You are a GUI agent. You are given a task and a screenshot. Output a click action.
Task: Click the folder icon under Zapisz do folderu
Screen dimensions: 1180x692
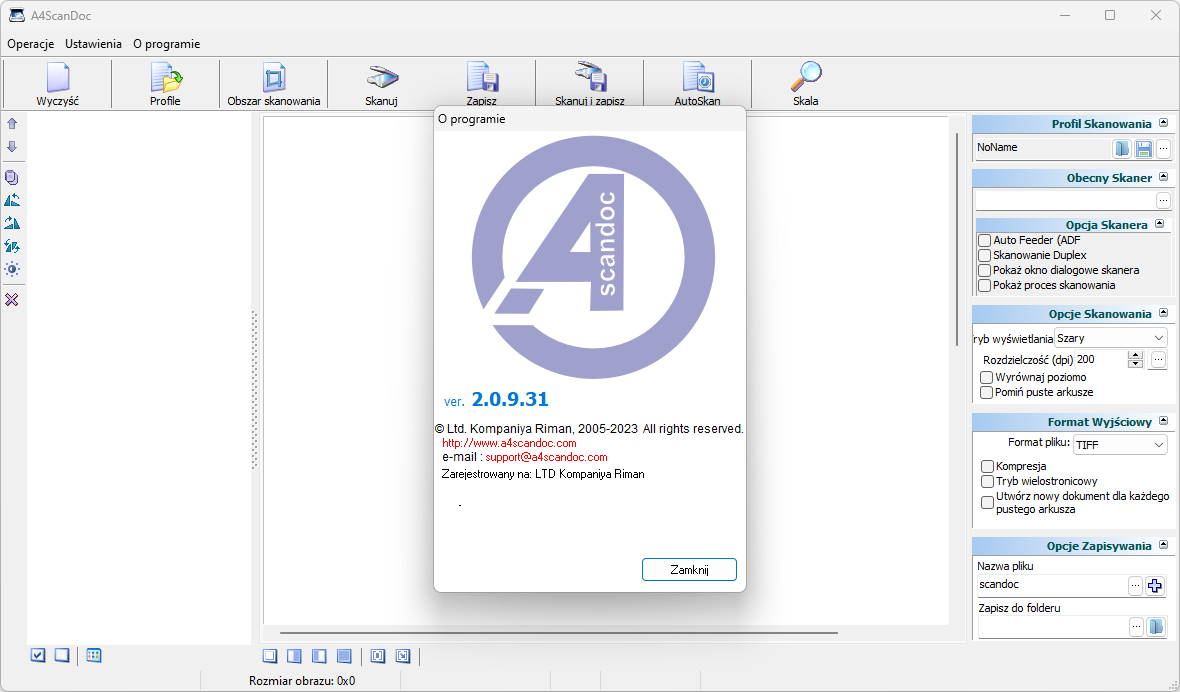click(x=1156, y=627)
